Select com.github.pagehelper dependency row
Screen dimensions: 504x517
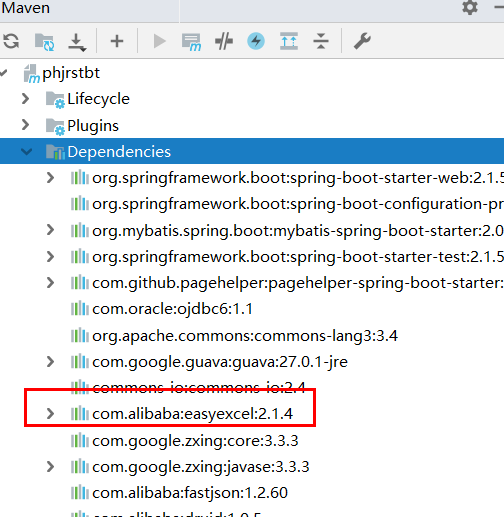[252, 283]
